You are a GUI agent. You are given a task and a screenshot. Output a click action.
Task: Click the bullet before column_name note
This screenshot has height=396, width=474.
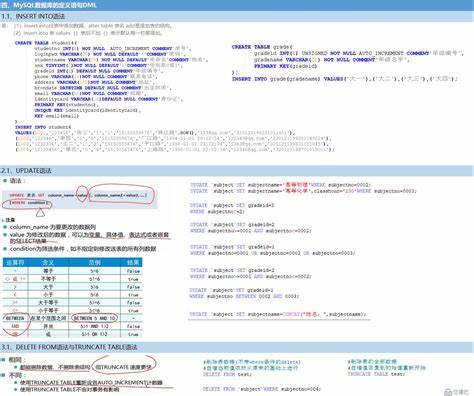point(5,227)
